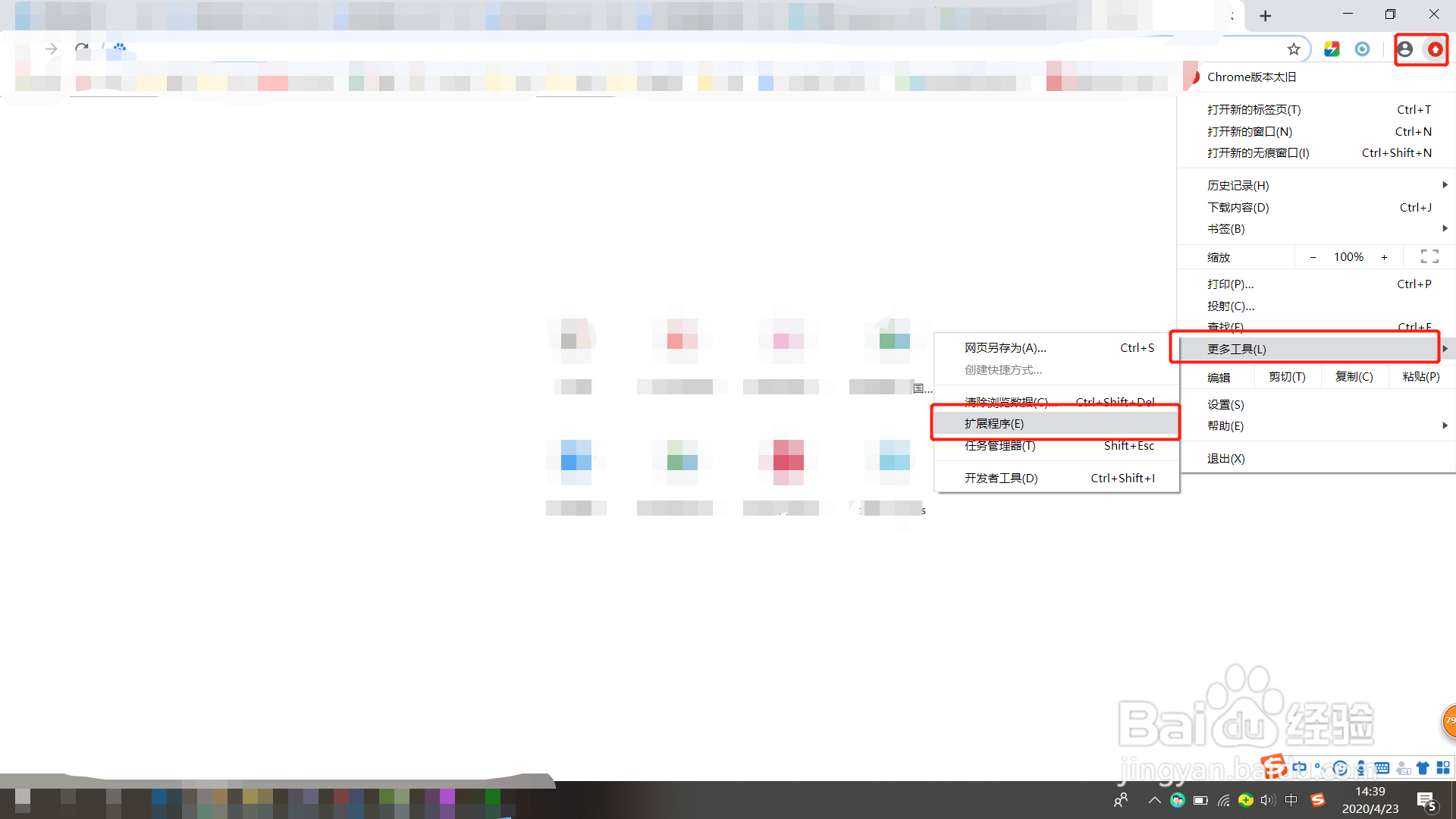Click the taskbar volume speaker icon
1456x819 pixels.
[x=1267, y=800]
